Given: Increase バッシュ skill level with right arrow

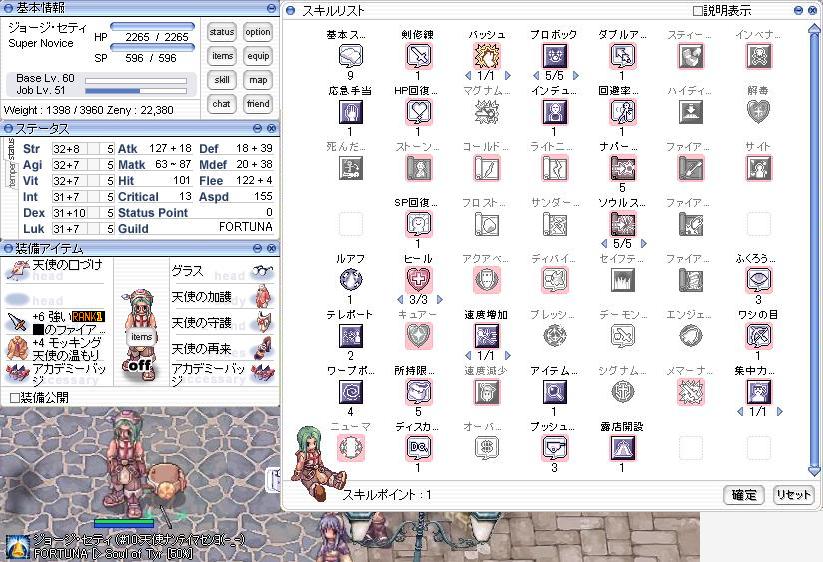Looking at the screenshot, I should coord(508,76).
